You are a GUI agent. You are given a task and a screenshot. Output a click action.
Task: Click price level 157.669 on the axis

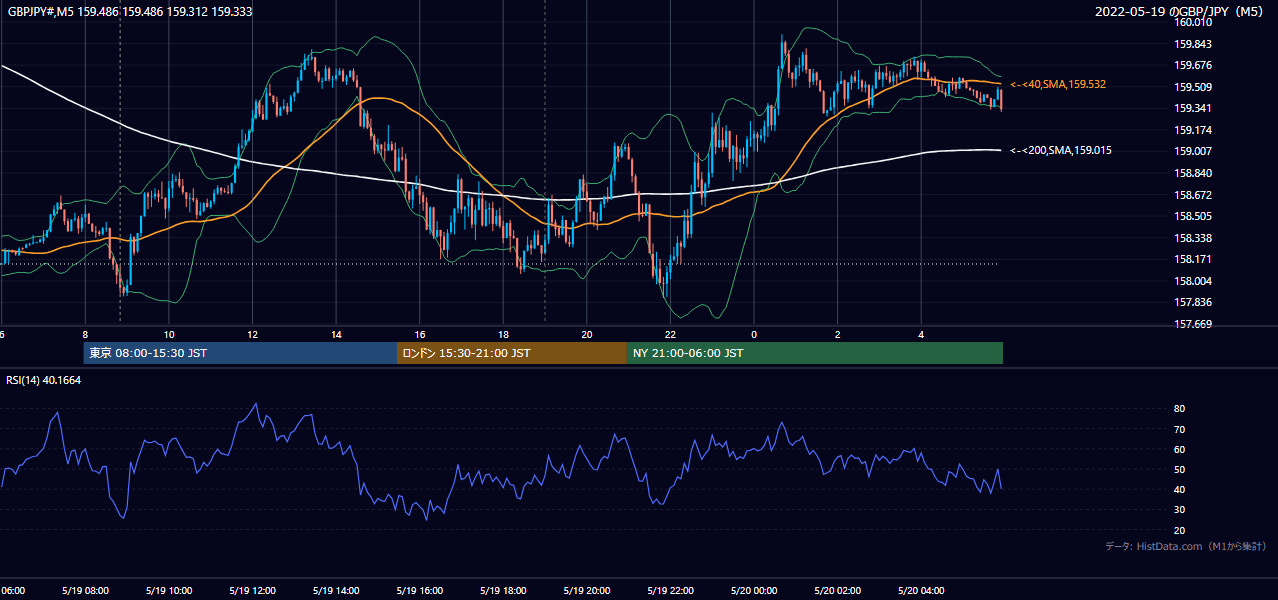pyautogui.click(x=1194, y=324)
